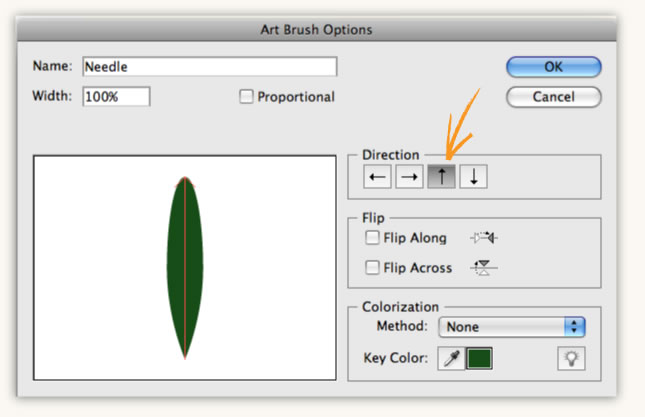This screenshot has height=417, width=645.
Task: Click the Name field containing Needle
Action: tap(210, 67)
